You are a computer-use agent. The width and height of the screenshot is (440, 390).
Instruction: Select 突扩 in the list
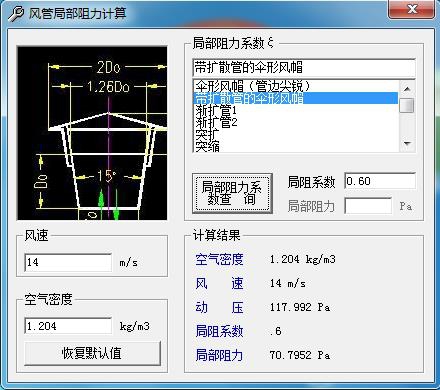(295, 134)
